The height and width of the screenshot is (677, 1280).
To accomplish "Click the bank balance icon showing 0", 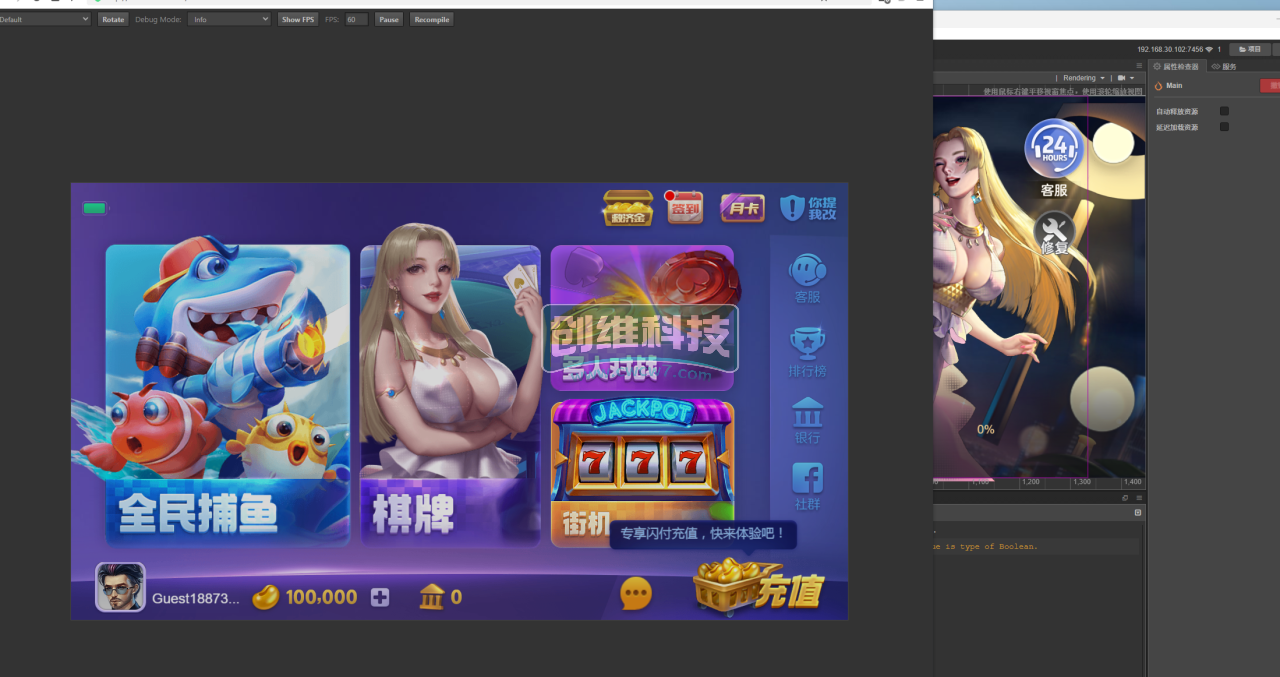I will [x=431, y=597].
